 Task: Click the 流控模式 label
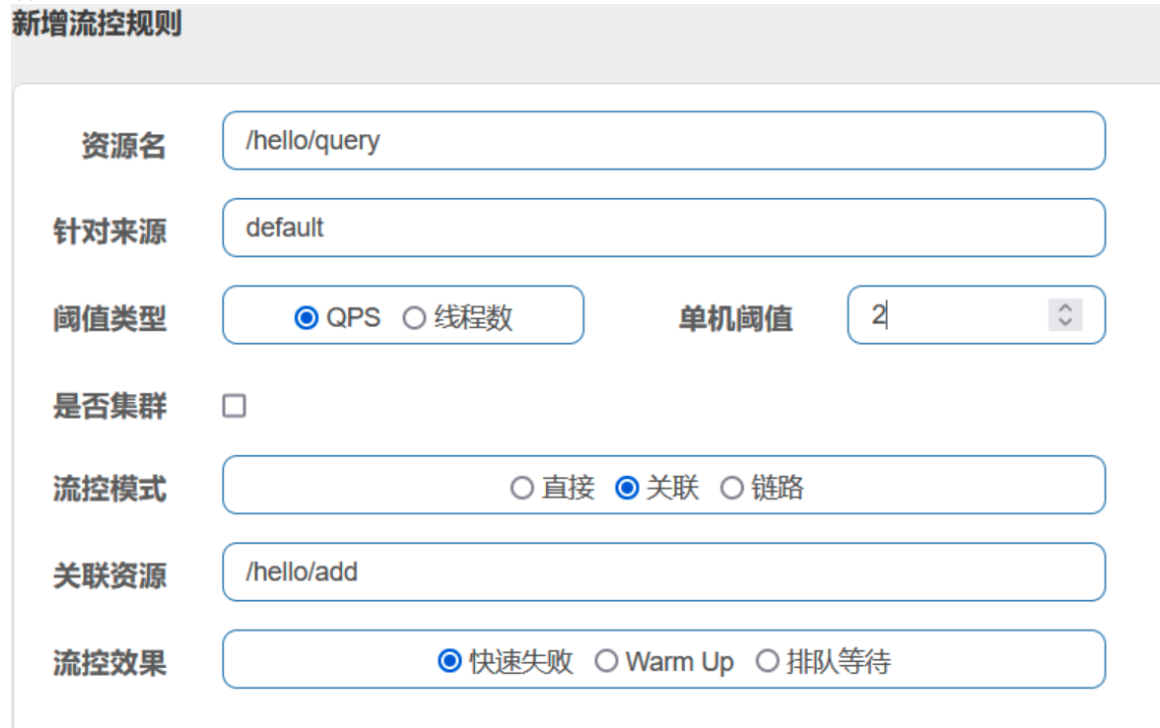click(109, 489)
